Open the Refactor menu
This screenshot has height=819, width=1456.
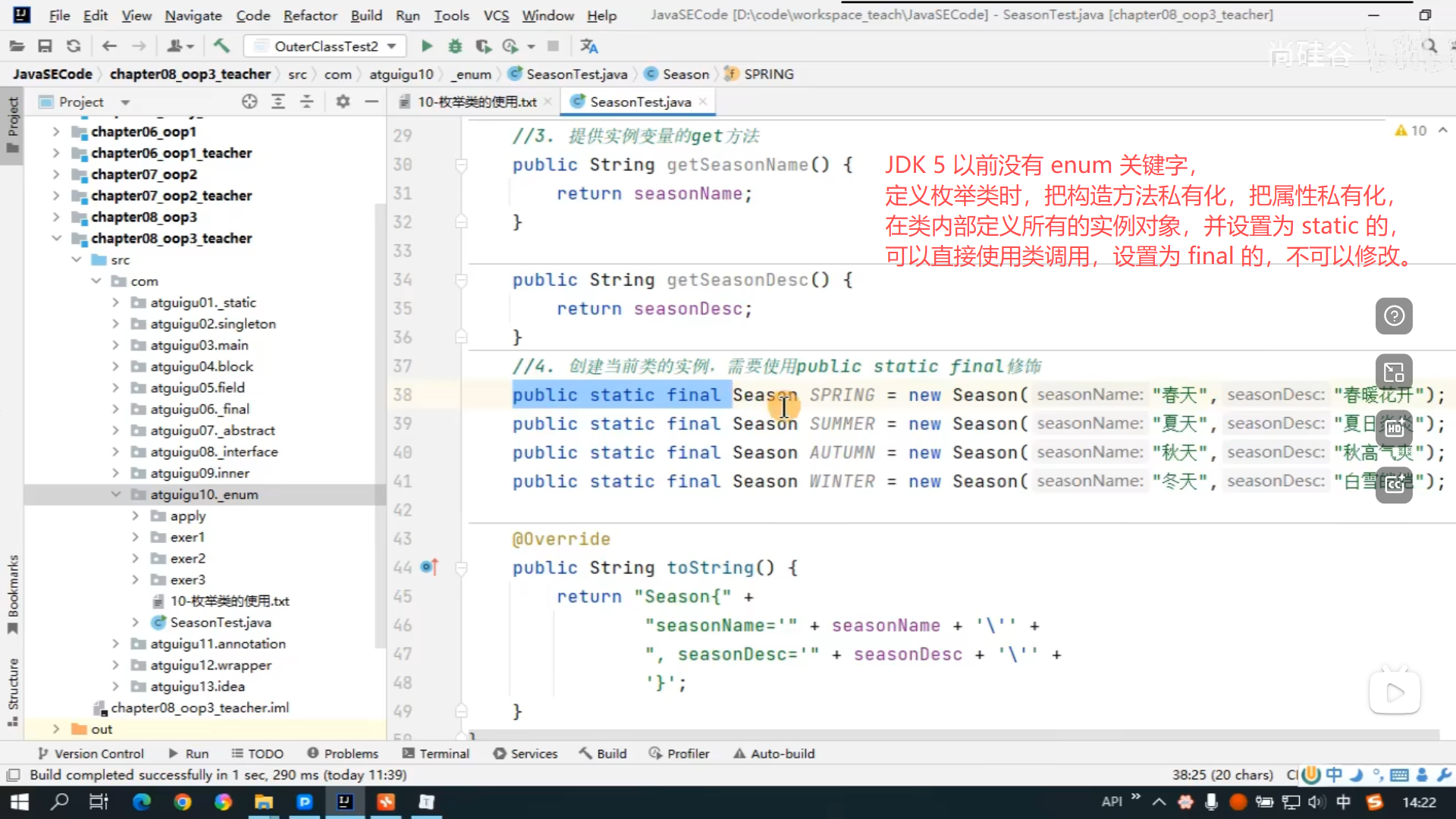click(309, 15)
